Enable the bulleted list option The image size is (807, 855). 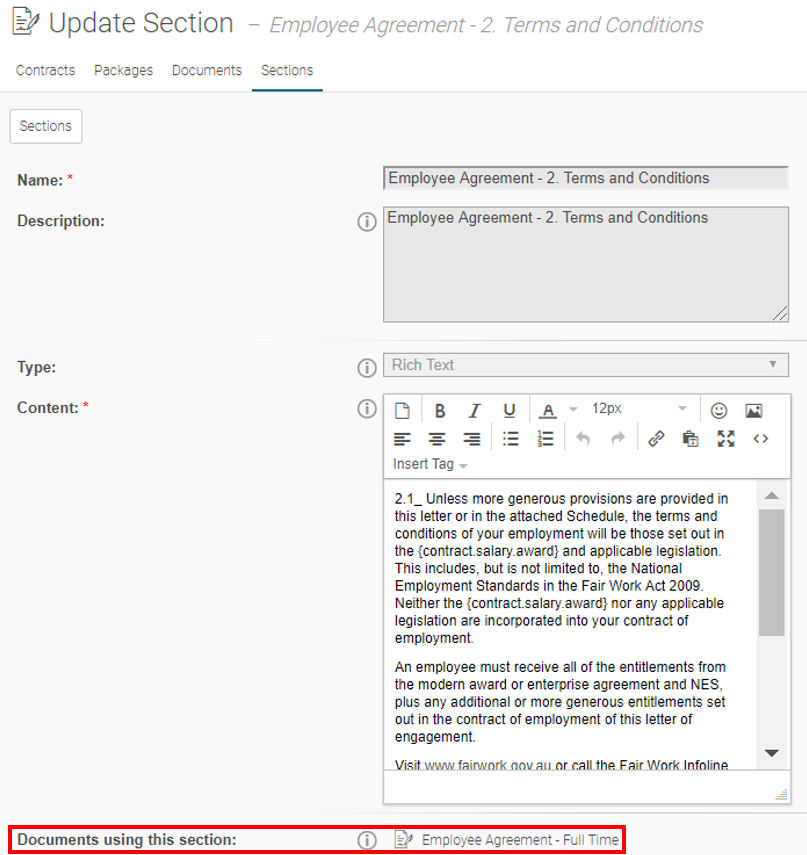(x=511, y=438)
